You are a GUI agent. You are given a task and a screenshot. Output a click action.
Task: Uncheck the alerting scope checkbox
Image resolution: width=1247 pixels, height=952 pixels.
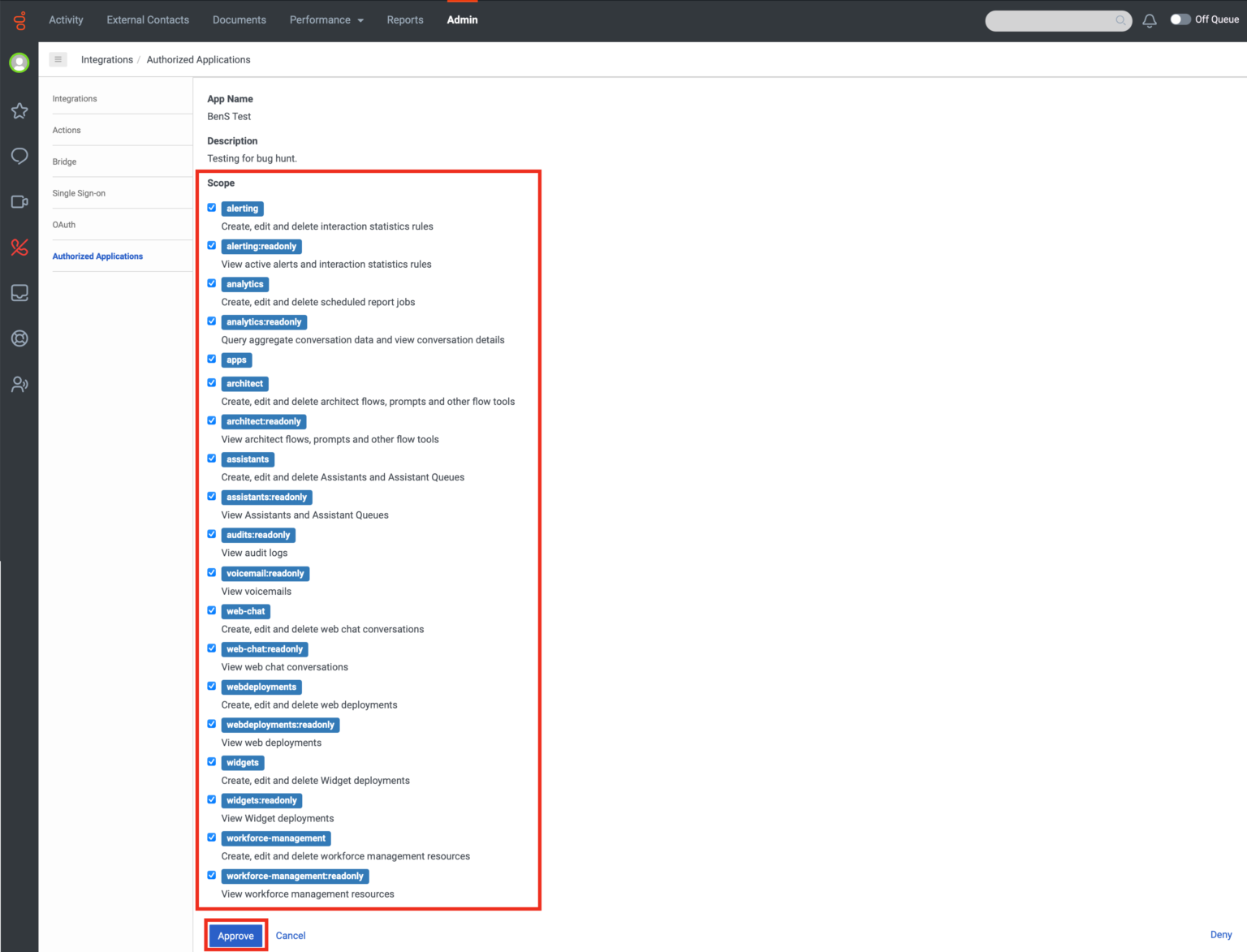[211, 207]
